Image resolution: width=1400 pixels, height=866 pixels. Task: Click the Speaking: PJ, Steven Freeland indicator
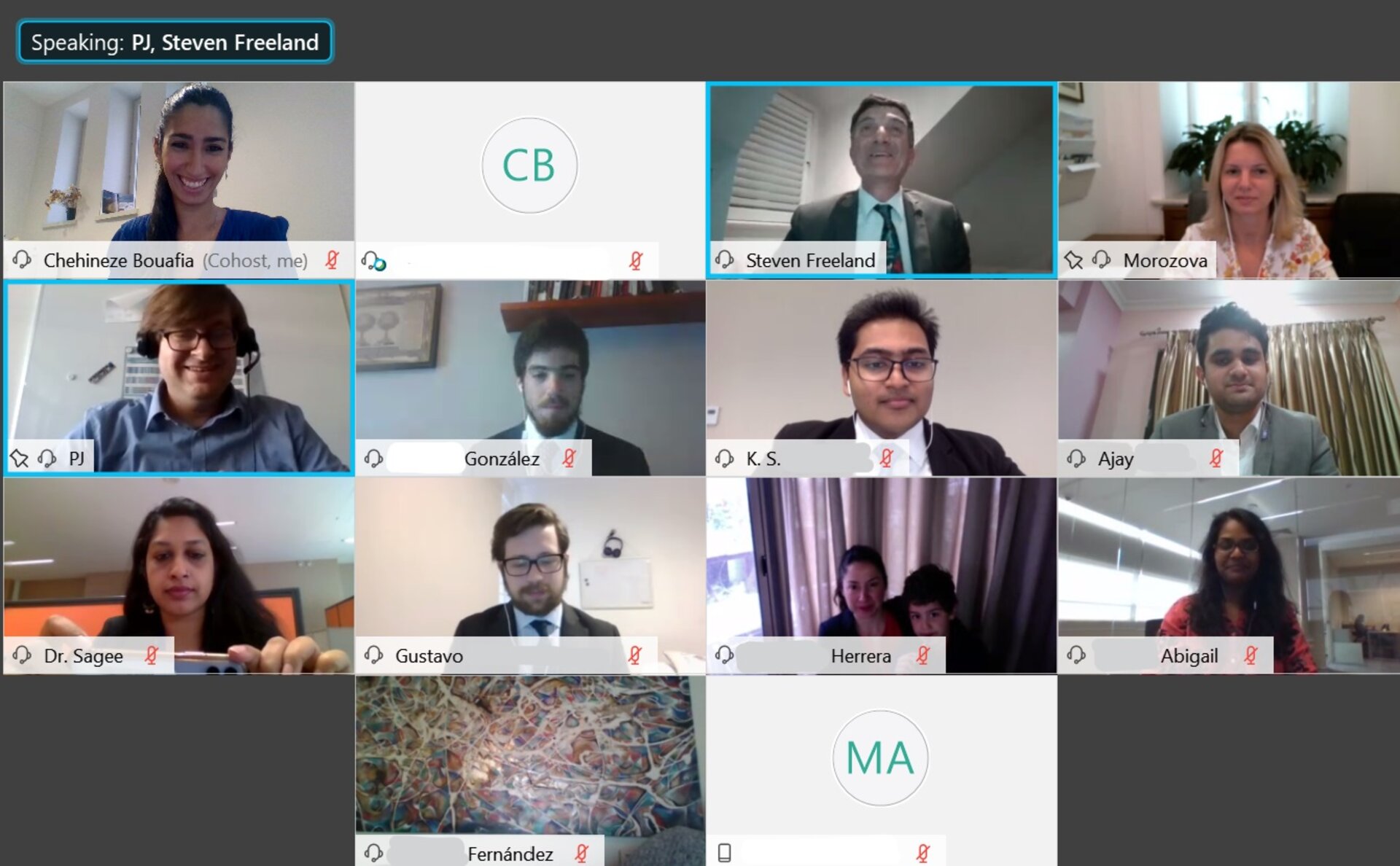(x=175, y=42)
